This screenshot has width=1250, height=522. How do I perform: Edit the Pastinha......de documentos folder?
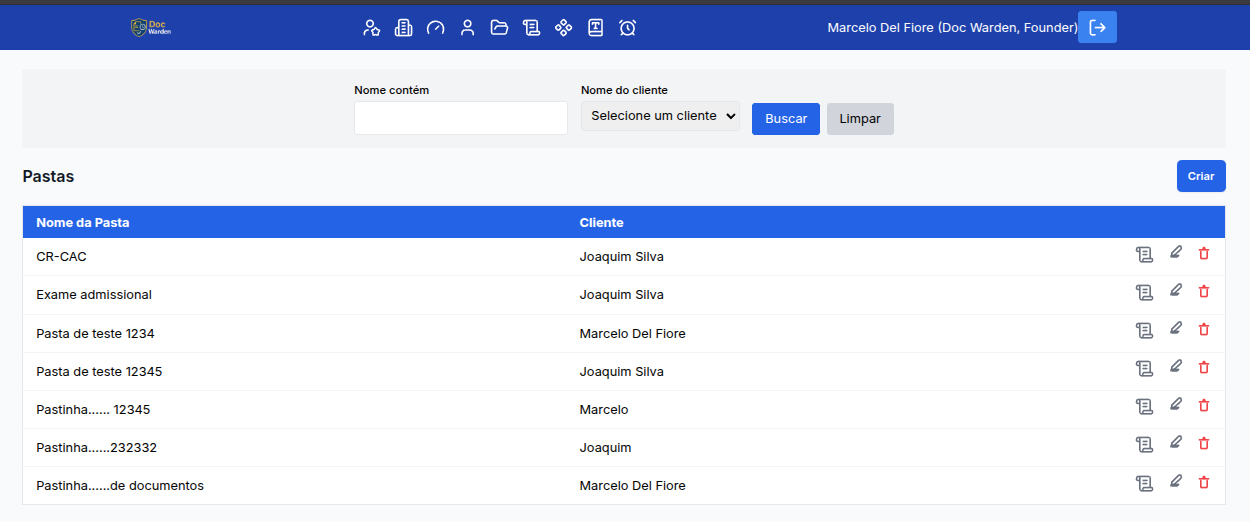tap(1176, 482)
